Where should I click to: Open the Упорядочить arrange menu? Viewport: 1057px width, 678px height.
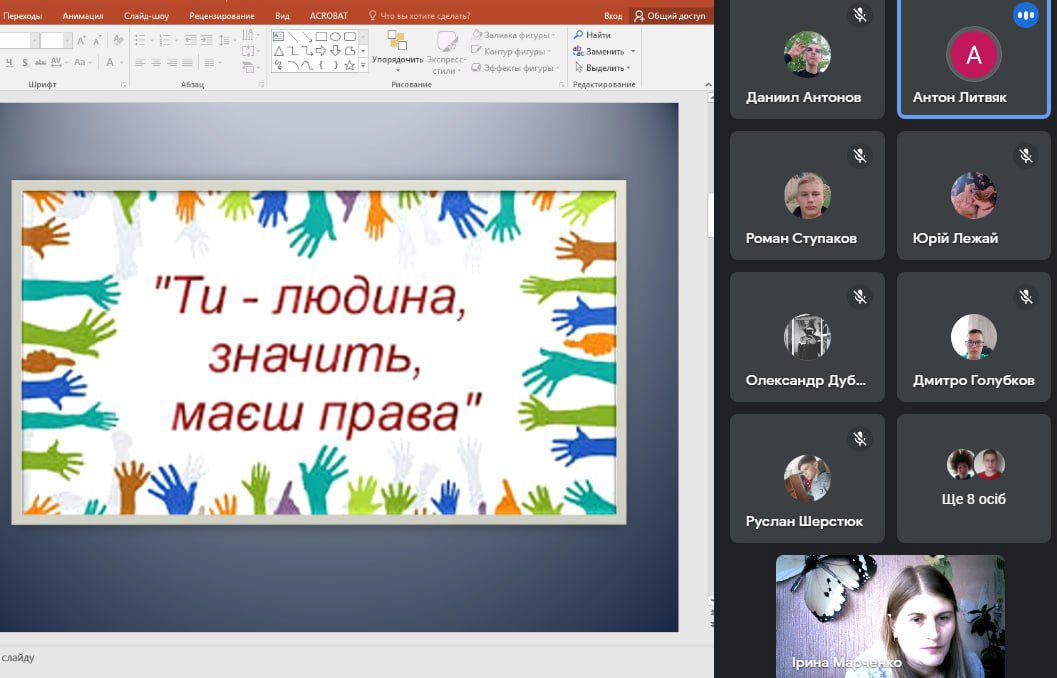pyautogui.click(x=398, y=51)
